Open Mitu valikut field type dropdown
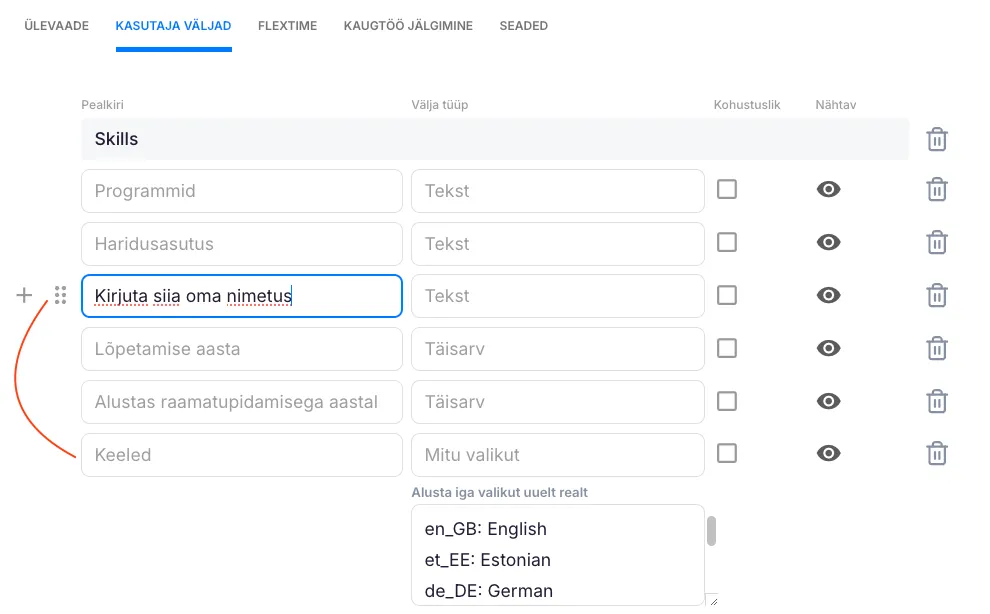This screenshot has height=614, width=990. pos(557,455)
